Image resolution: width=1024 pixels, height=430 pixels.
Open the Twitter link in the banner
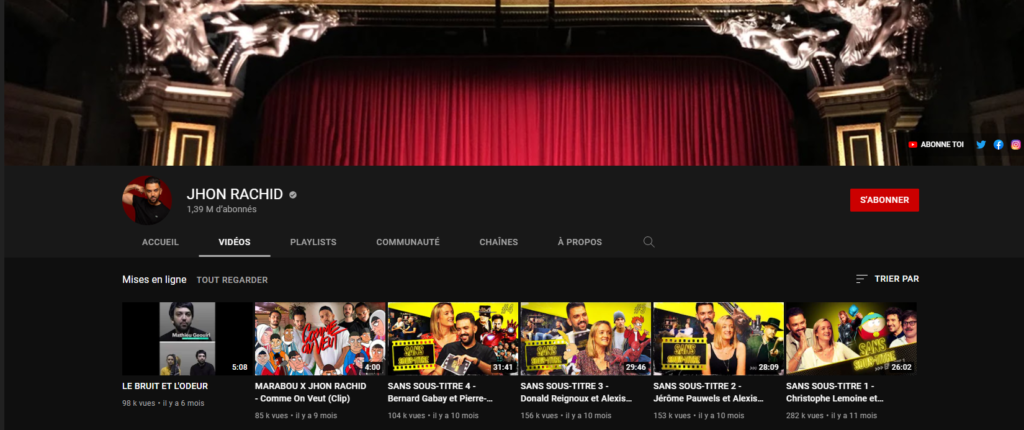click(981, 144)
